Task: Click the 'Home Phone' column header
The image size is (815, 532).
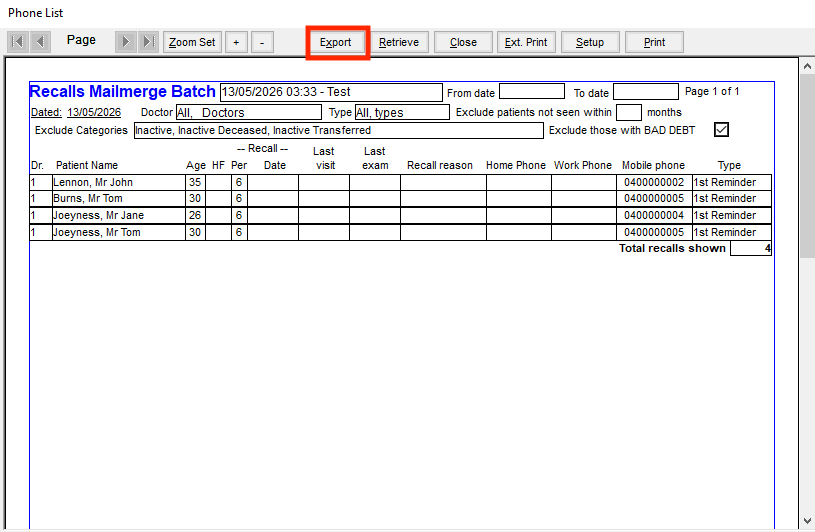Action: [x=516, y=165]
